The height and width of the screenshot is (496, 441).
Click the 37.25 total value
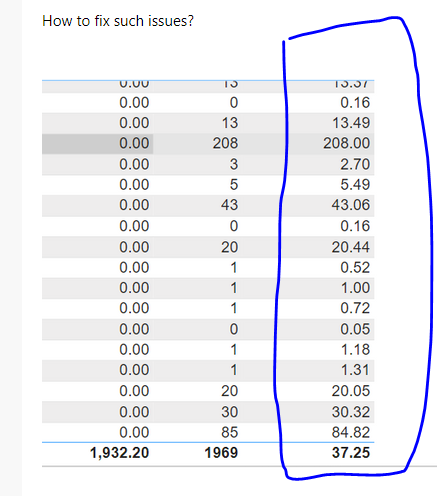point(351,453)
